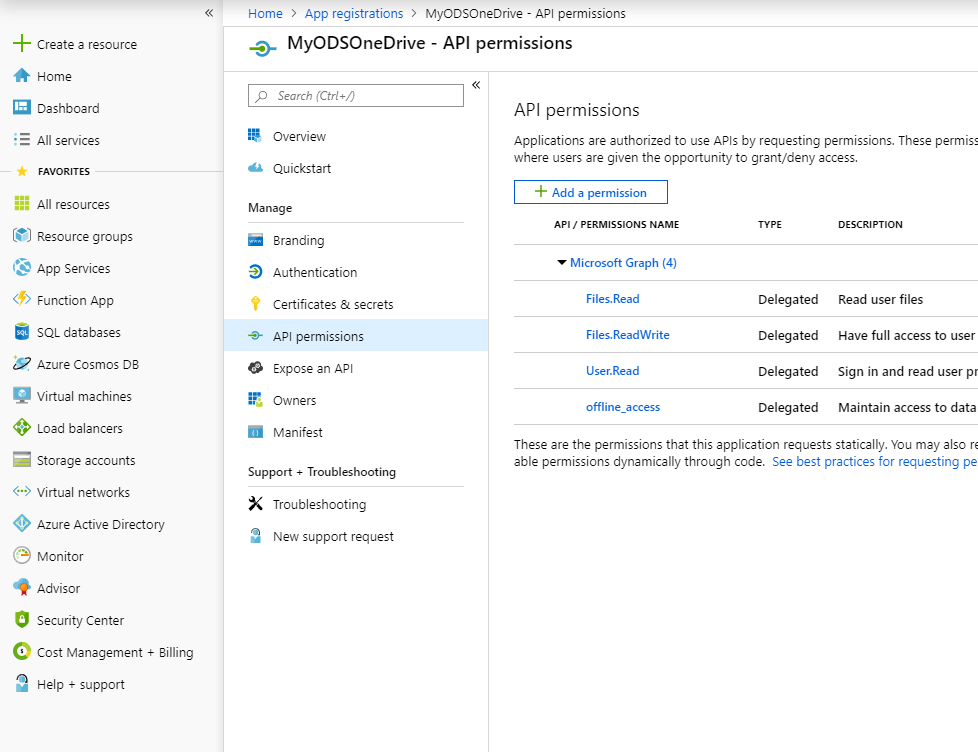This screenshot has height=752, width=978.
Task: Click the Load balancers icon
Action: 21,428
